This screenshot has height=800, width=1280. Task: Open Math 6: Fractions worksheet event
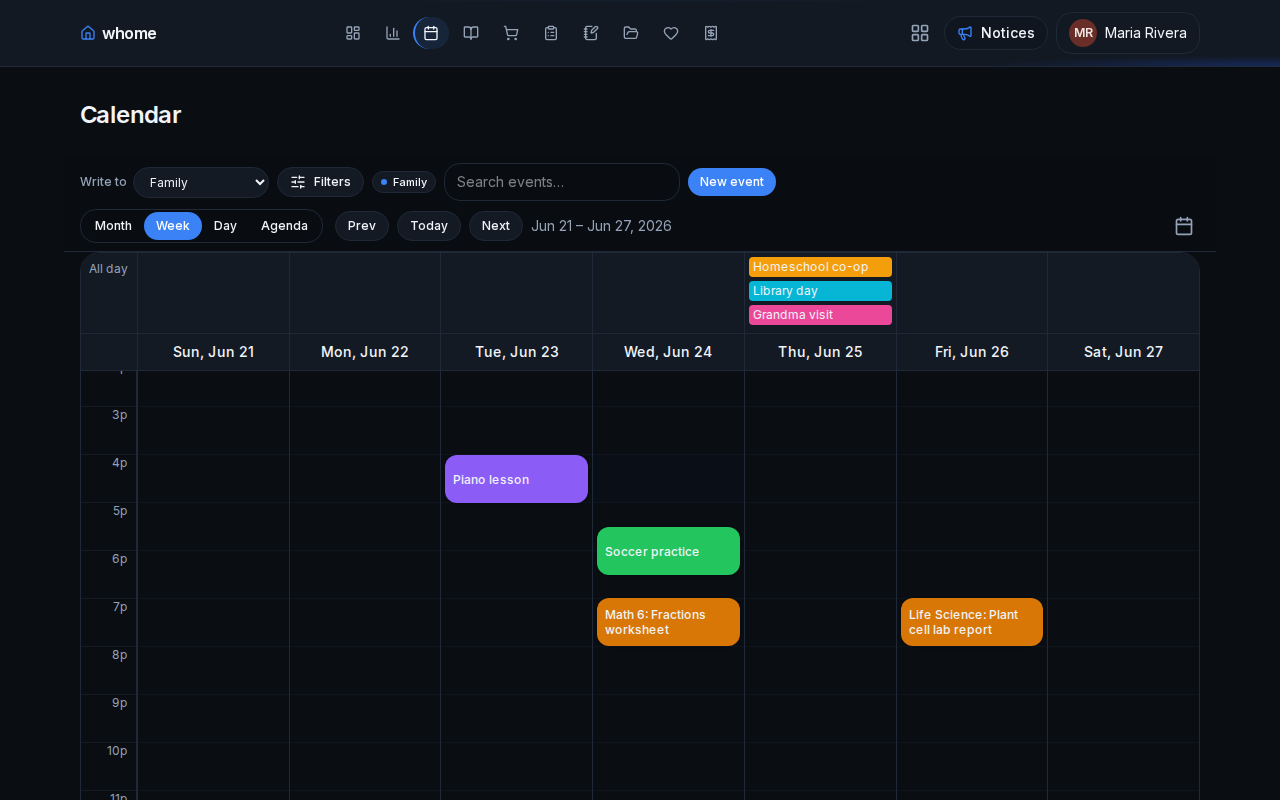pyautogui.click(x=668, y=622)
